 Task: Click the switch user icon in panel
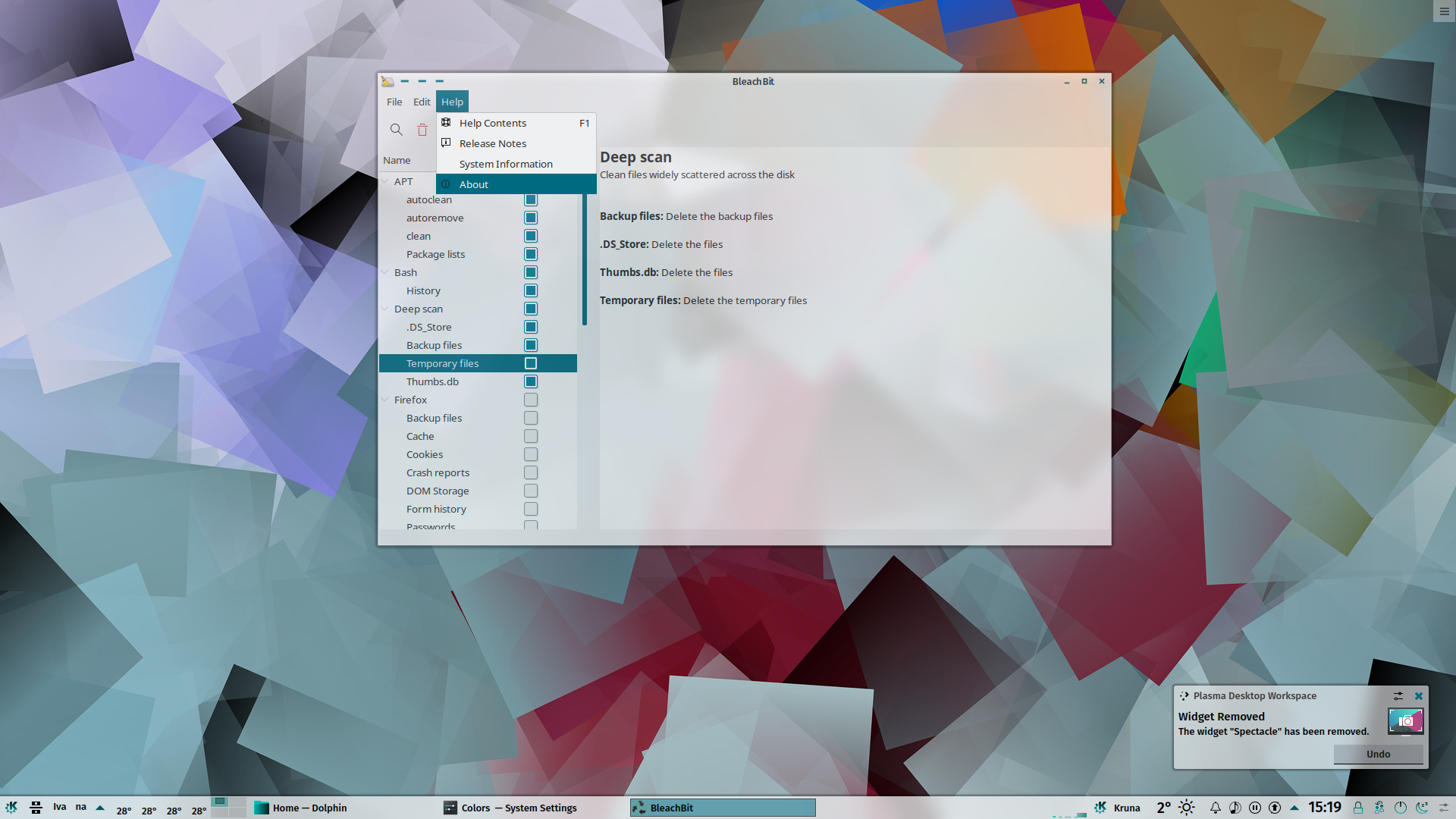[1379, 808]
